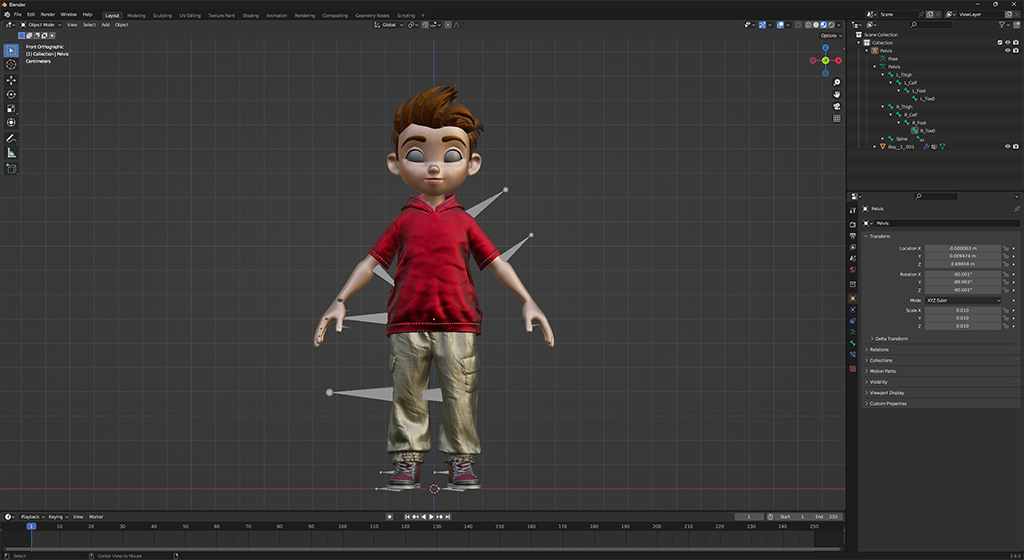Open the viewport Add menu

click(x=105, y=25)
